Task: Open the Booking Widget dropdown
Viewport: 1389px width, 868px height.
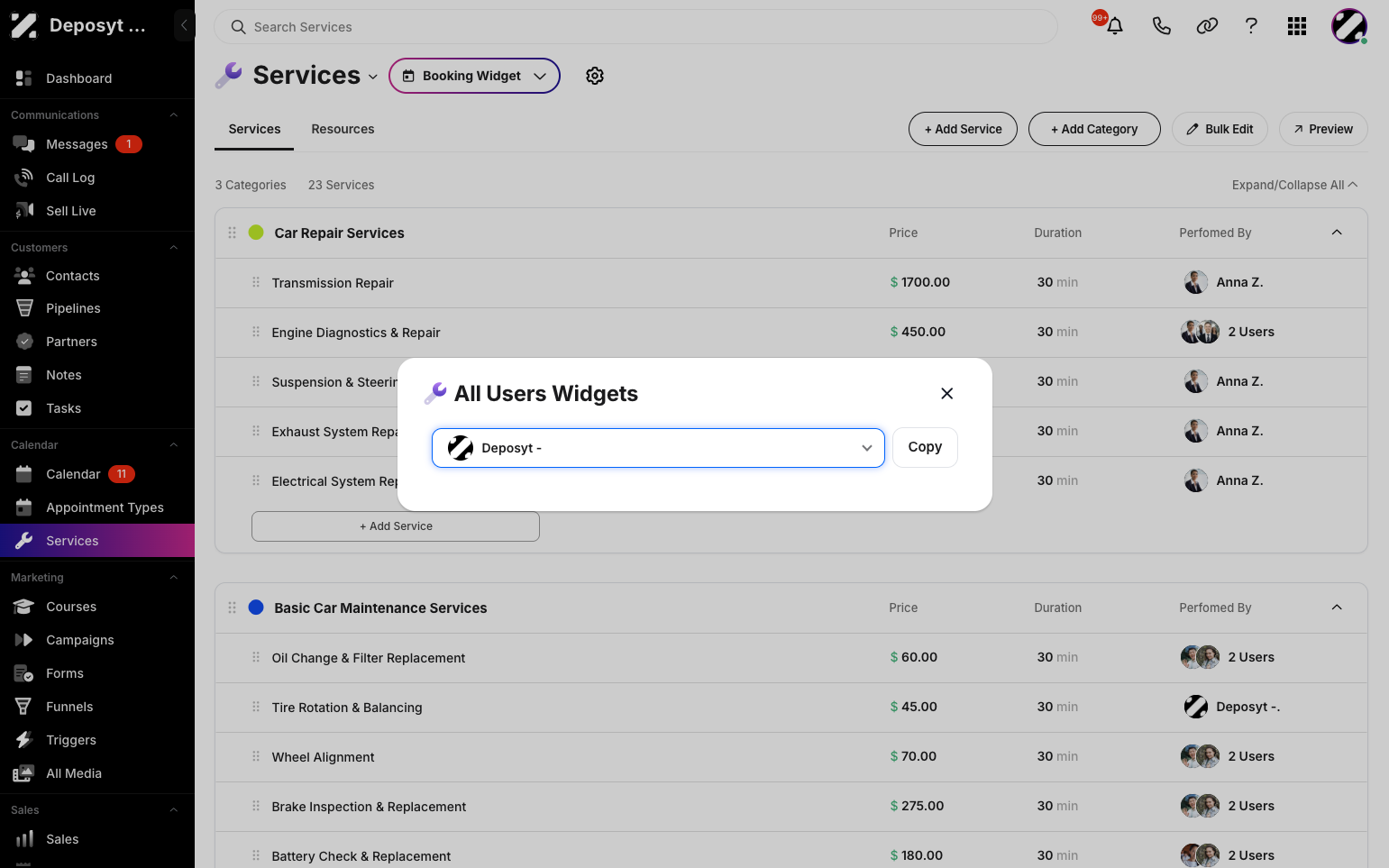Action: (474, 76)
